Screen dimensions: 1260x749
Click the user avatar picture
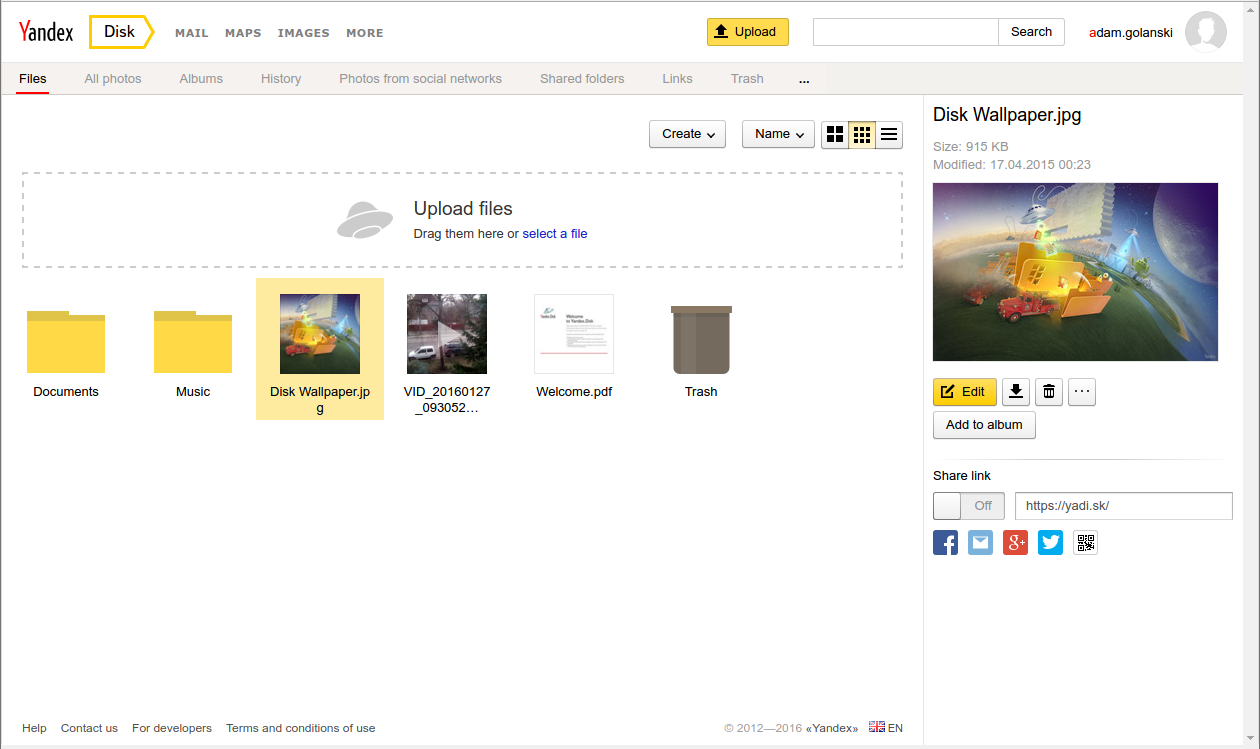1206,32
